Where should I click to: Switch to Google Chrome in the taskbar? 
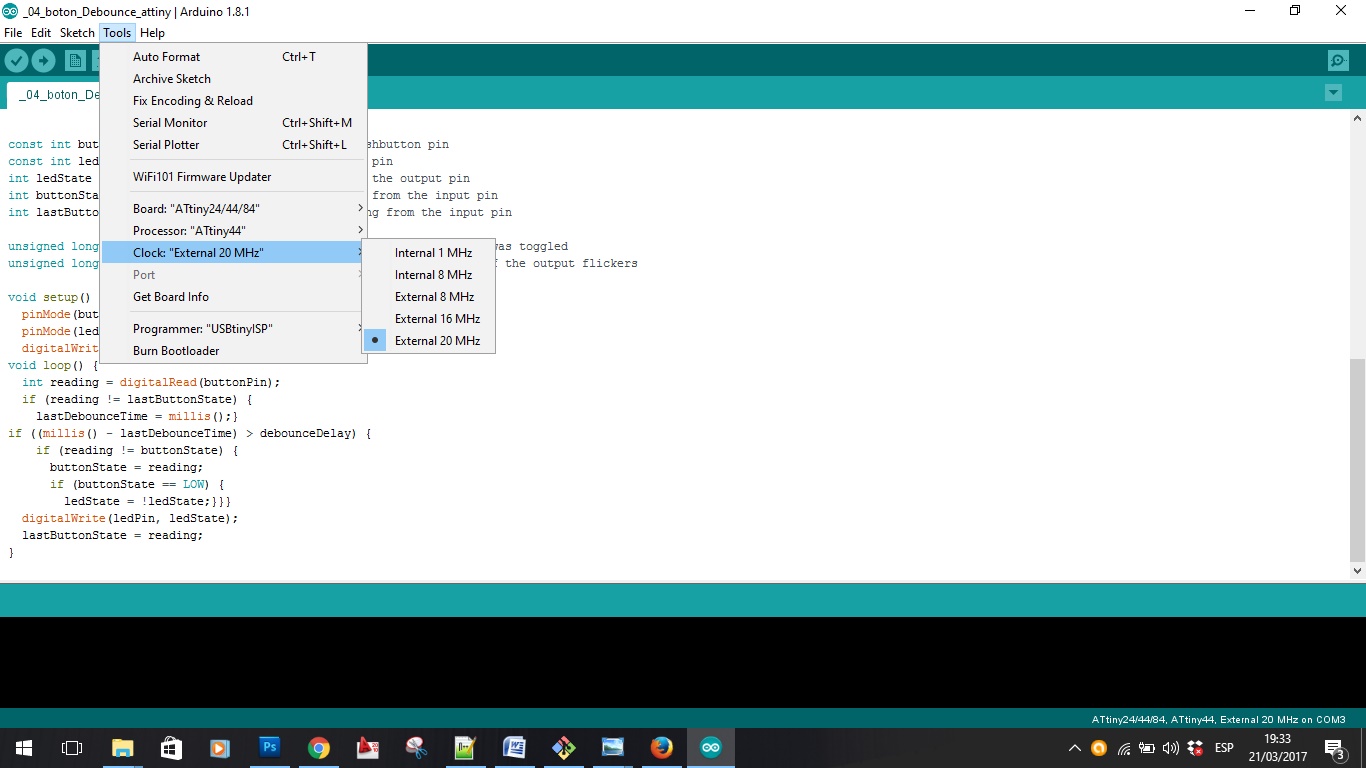[318, 748]
